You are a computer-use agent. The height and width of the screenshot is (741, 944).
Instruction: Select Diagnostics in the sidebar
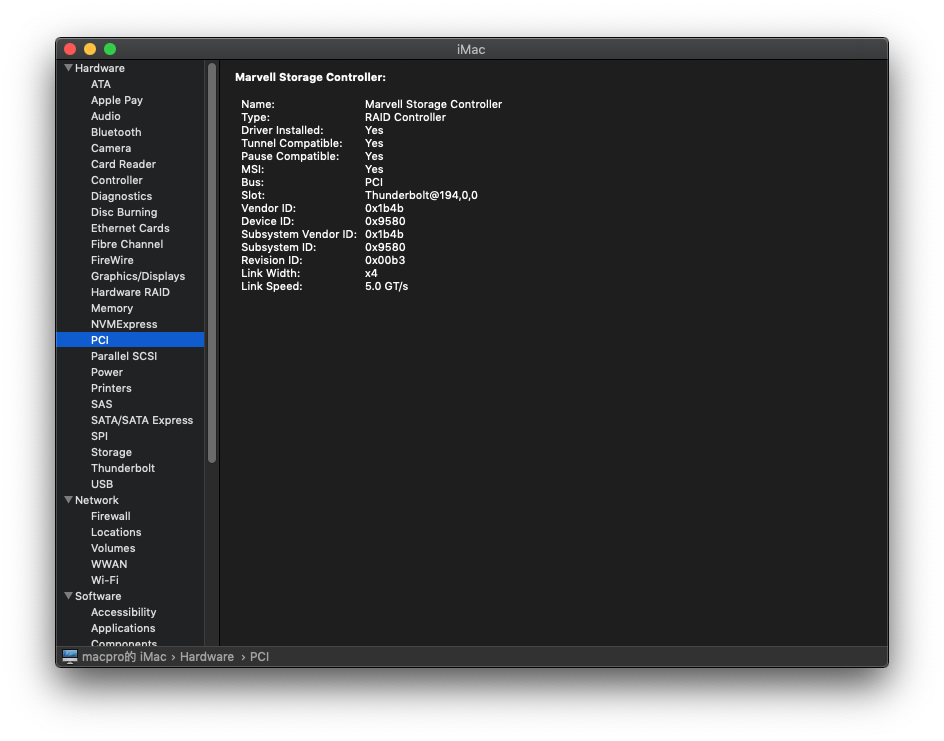click(122, 196)
